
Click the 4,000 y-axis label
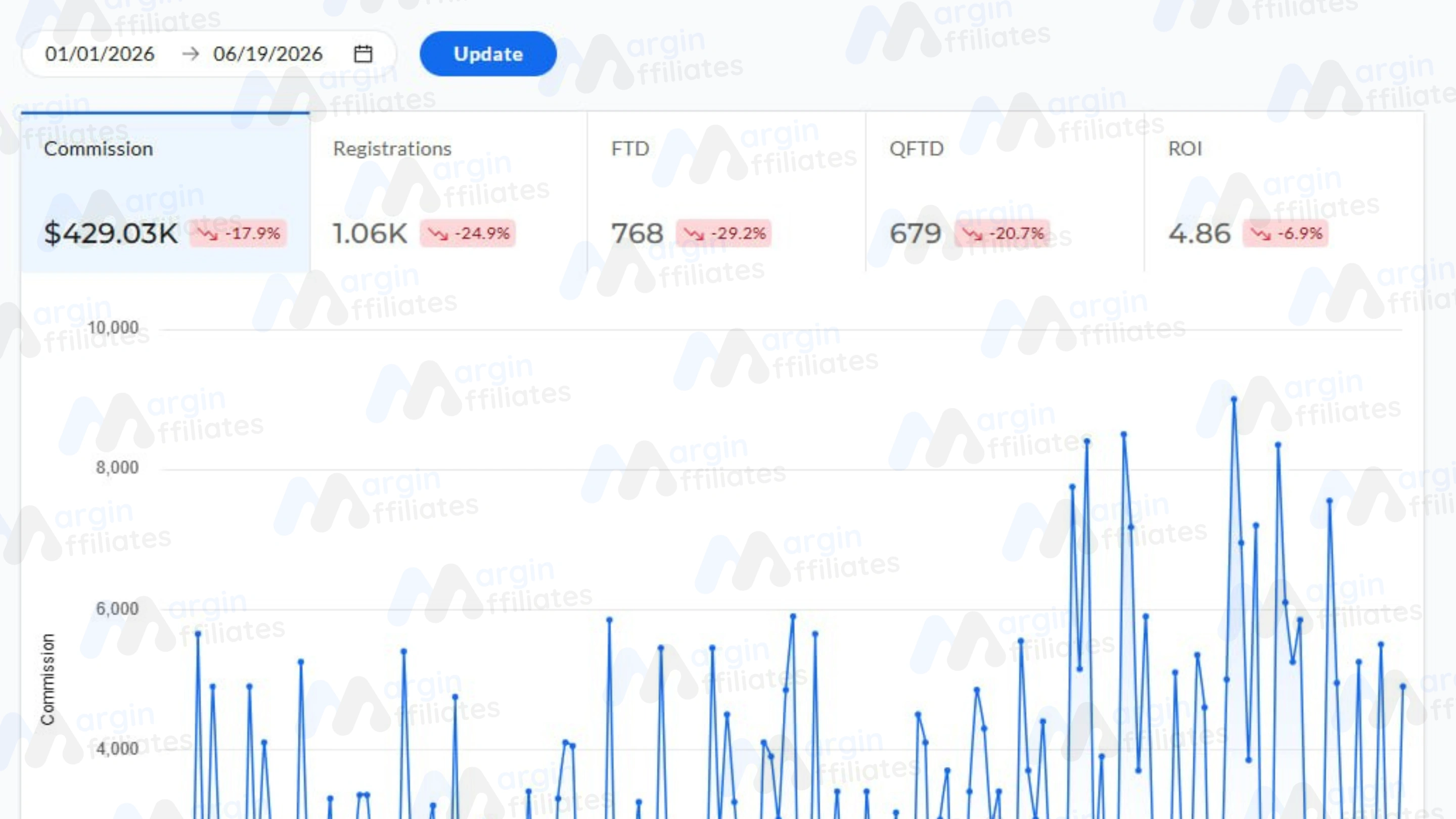117,749
